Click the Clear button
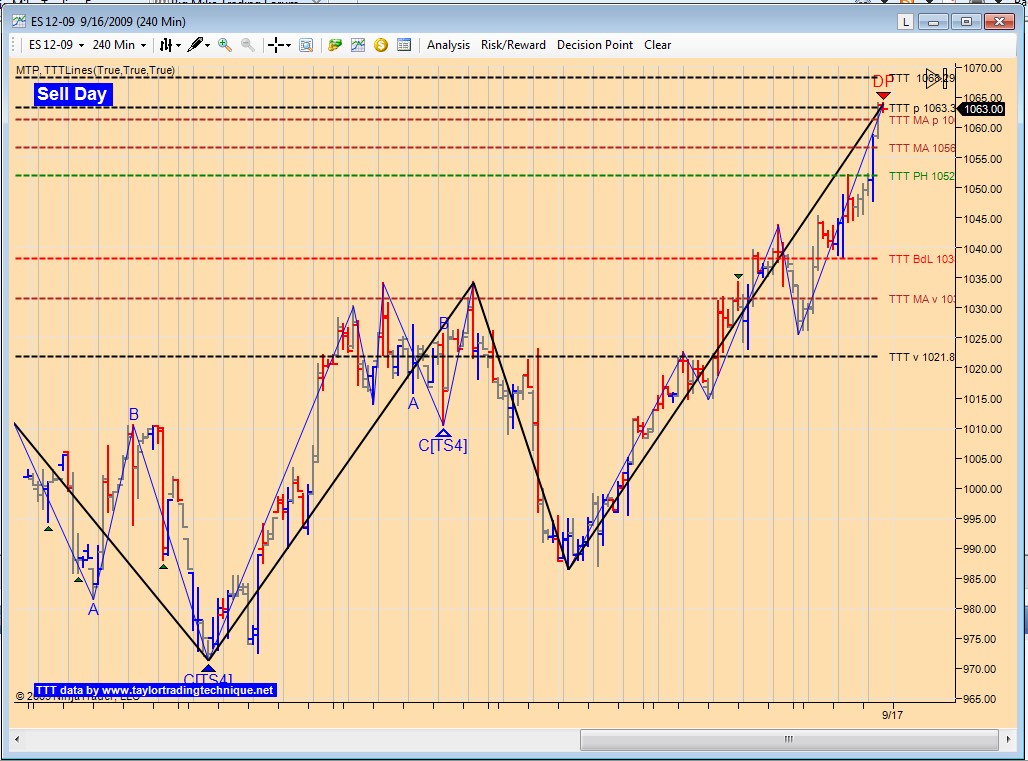Viewport: 1028px width, 761px height. (x=658, y=45)
